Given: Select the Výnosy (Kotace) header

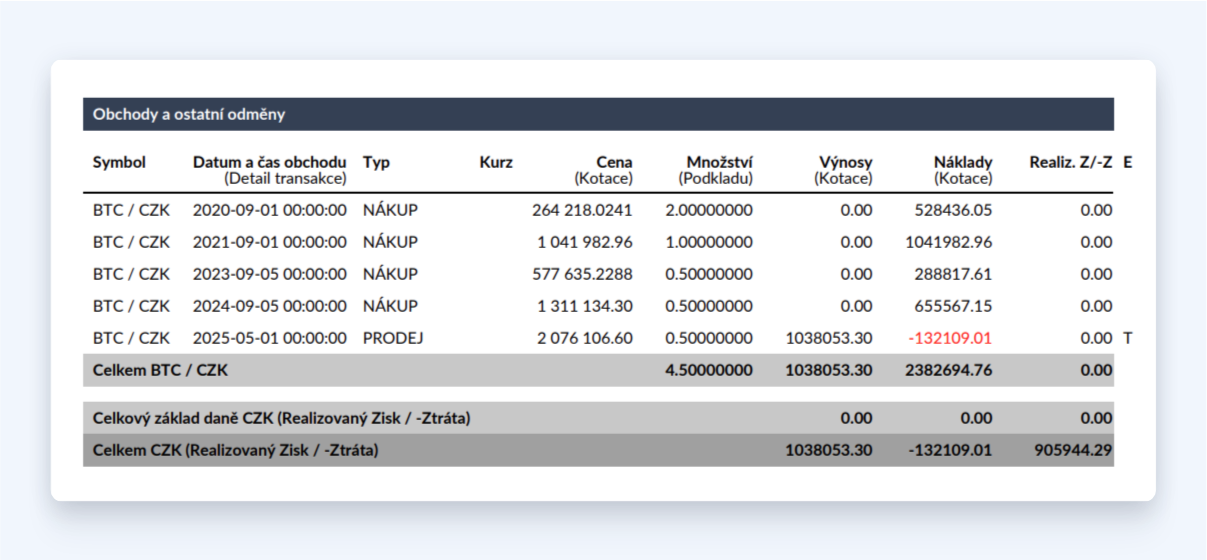Looking at the screenshot, I should click(x=843, y=170).
